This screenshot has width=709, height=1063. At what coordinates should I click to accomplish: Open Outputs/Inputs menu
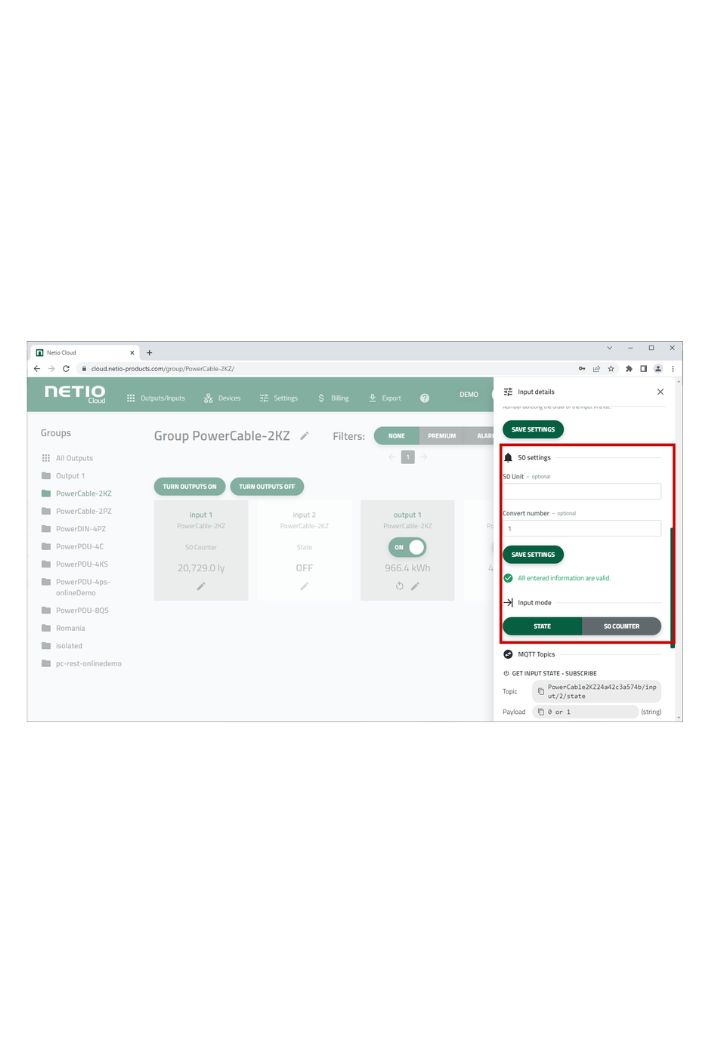[156, 398]
